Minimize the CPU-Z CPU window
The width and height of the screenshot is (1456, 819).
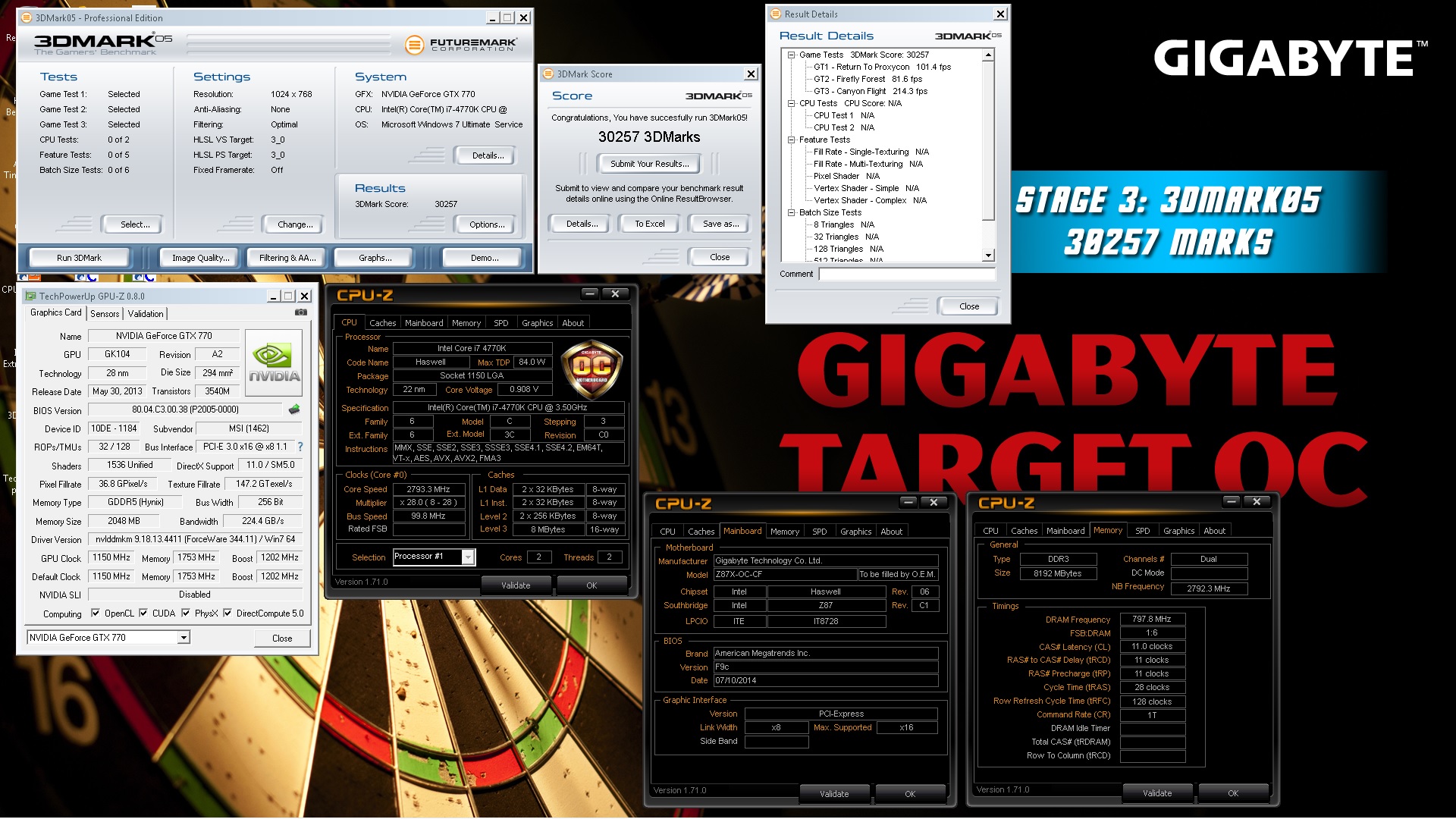589,293
